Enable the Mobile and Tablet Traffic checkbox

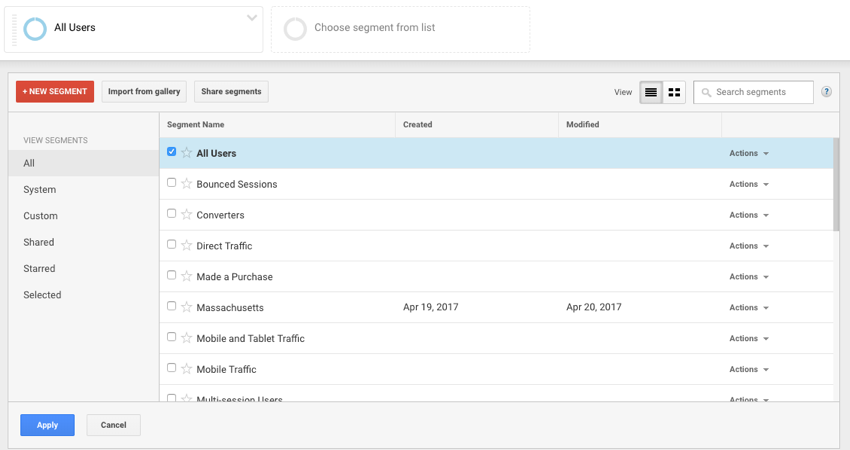pos(172,338)
